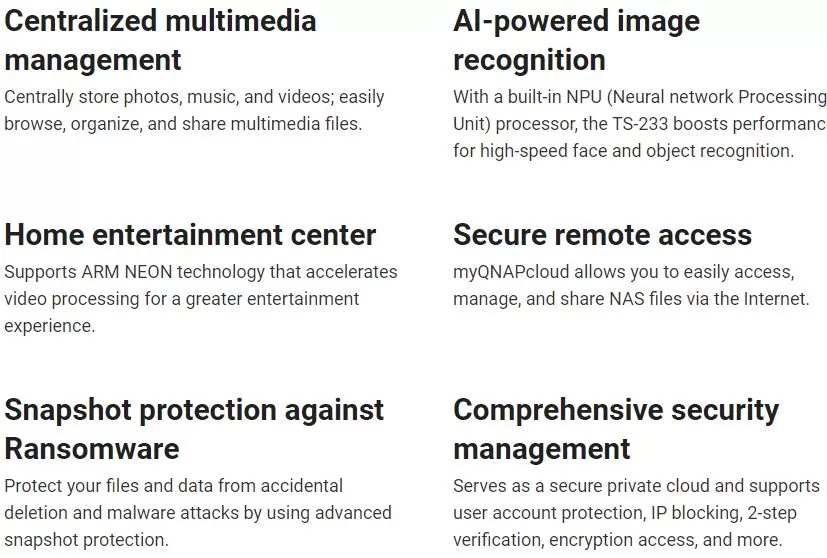
Task: Select the Secure remote access heading
Action: tap(602, 235)
